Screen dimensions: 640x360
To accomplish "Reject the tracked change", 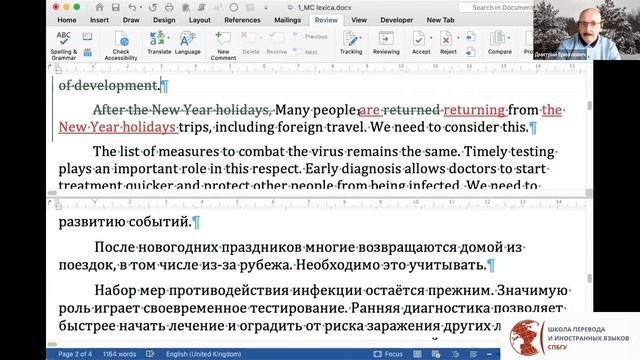I will click(x=448, y=42).
